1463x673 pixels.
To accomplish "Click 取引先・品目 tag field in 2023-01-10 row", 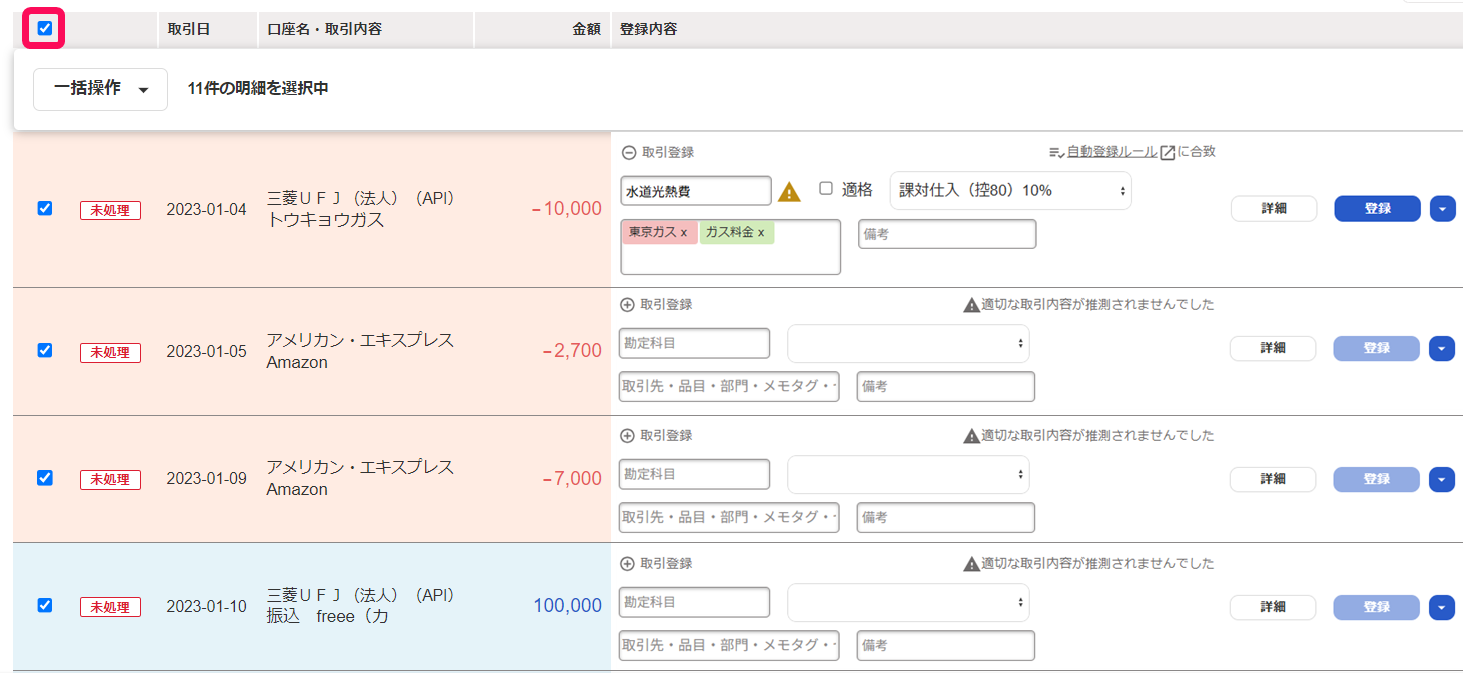I will click(729, 645).
